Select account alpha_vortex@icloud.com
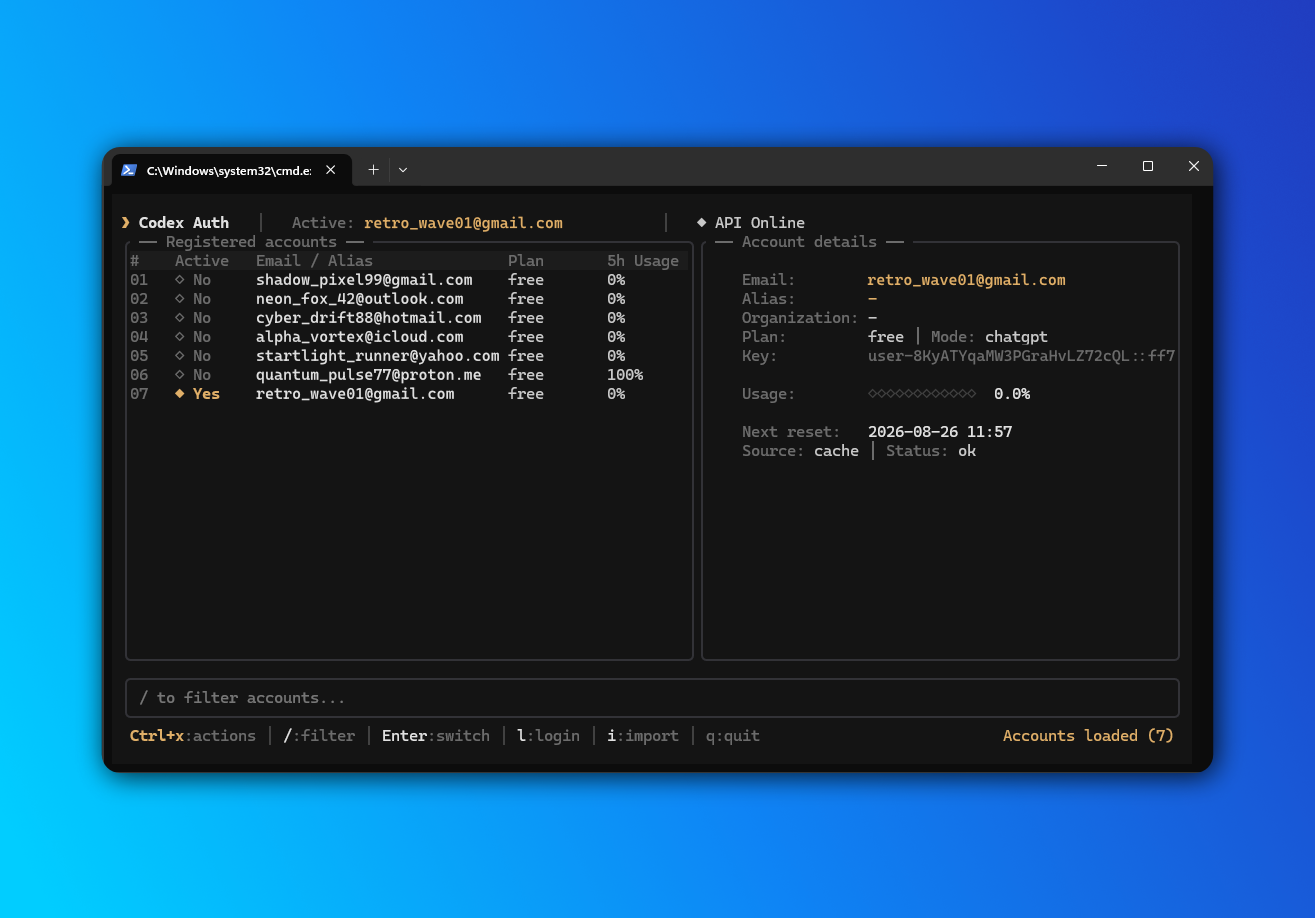This screenshot has width=1315, height=918. pos(360,337)
